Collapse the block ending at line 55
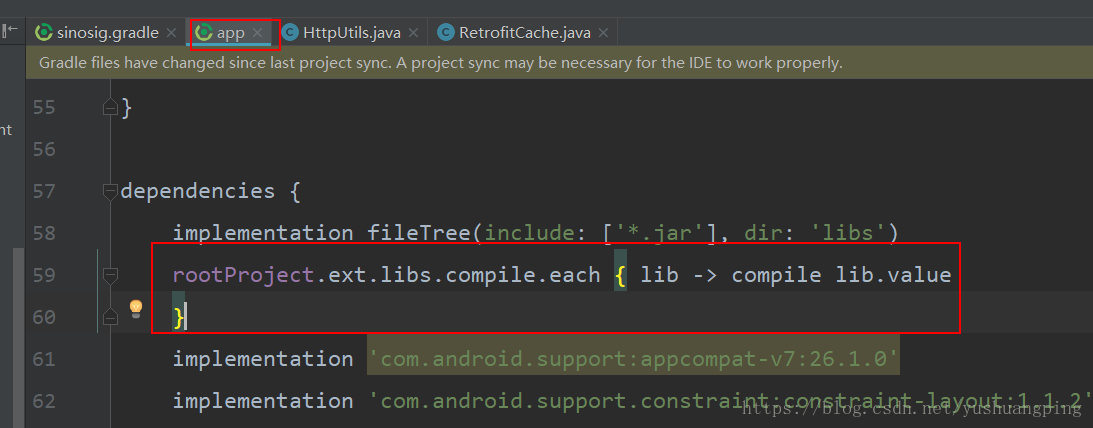Image resolution: width=1093 pixels, height=428 pixels. pyautogui.click(x=110, y=107)
